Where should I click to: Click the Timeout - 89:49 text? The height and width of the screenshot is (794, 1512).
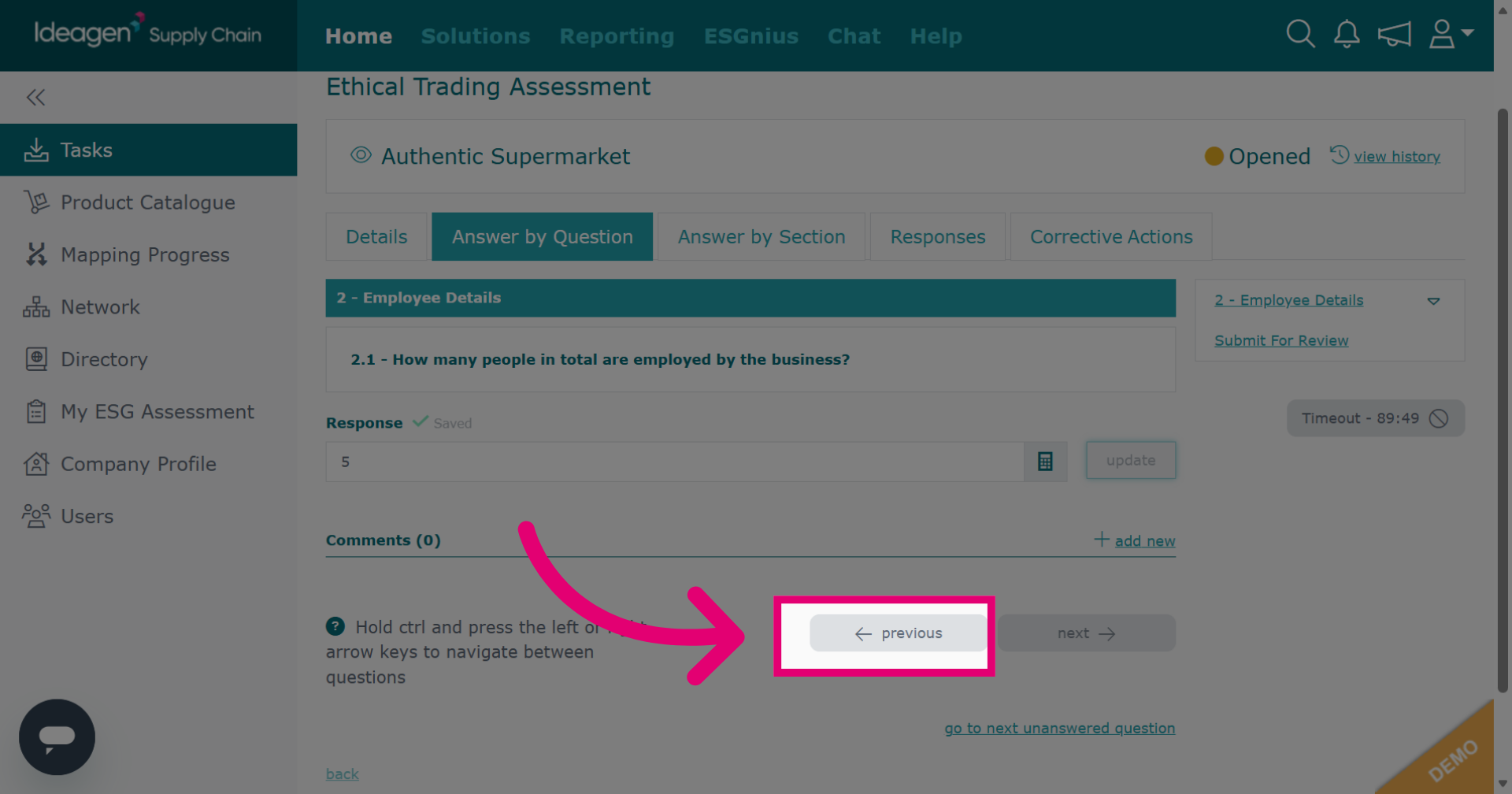pos(1360,418)
